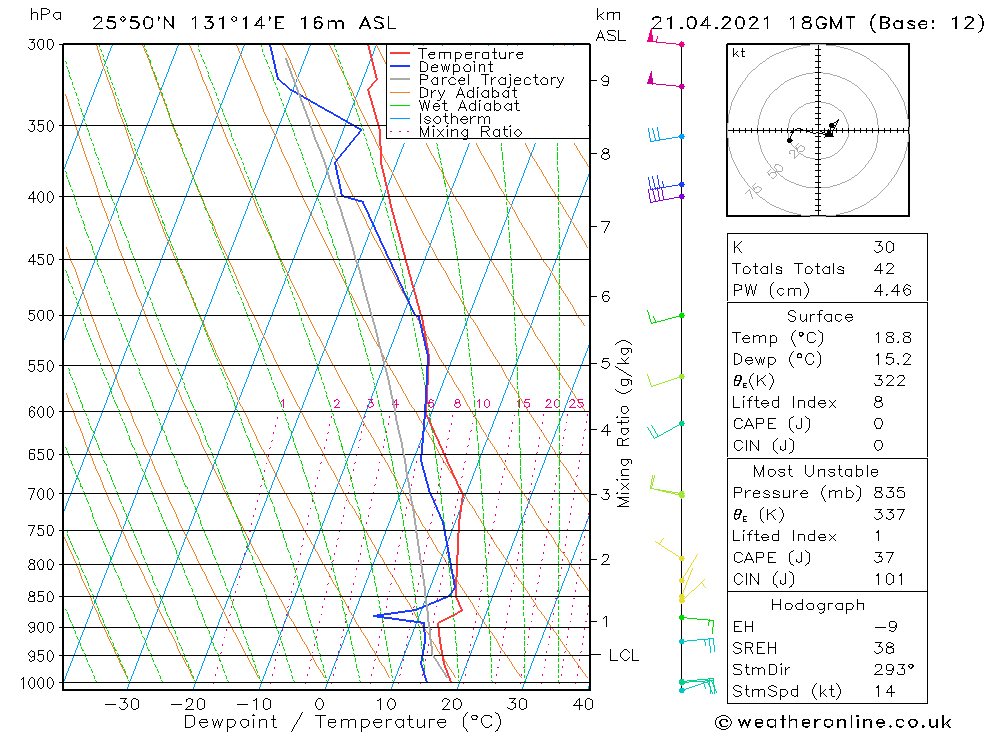The height and width of the screenshot is (733, 1000).
Task: Click the weatheronline.co.uk copyright text
Action: (833, 722)
